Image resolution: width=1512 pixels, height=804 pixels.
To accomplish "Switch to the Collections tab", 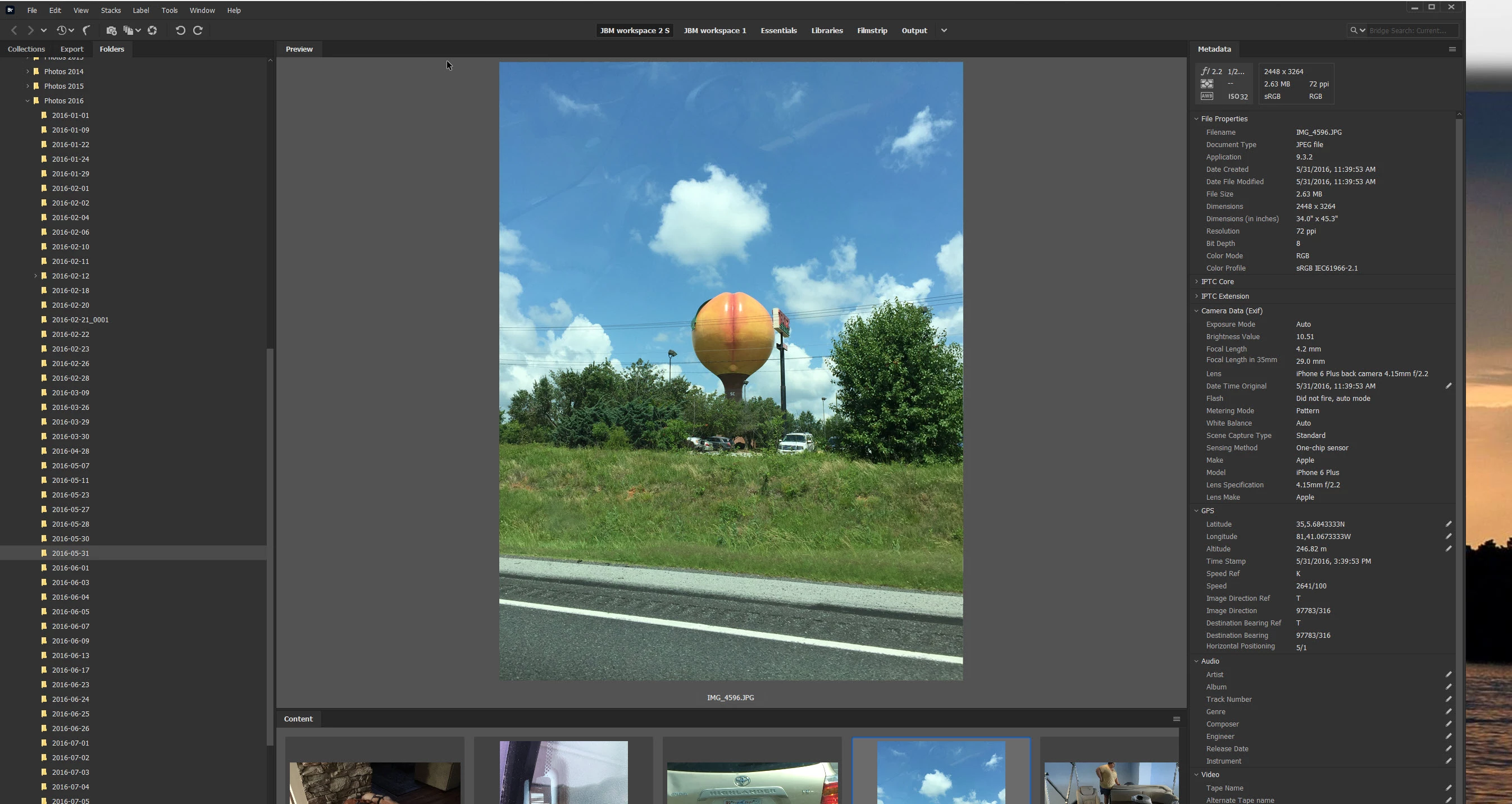I will 26,49.
